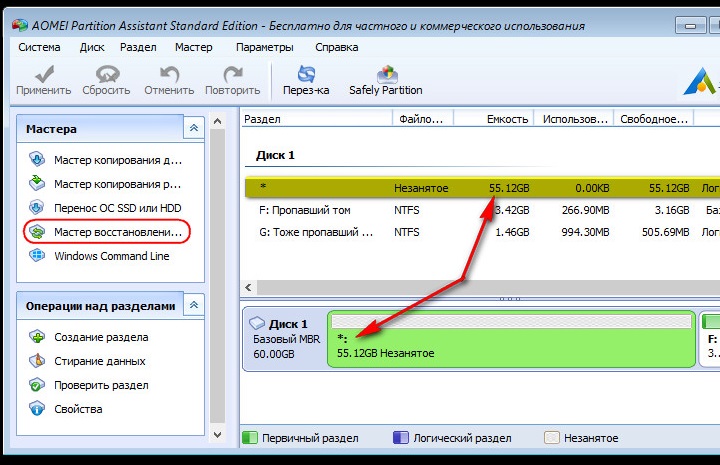Click the Мастер копирования д... disk copy icon

click(37, 159)
